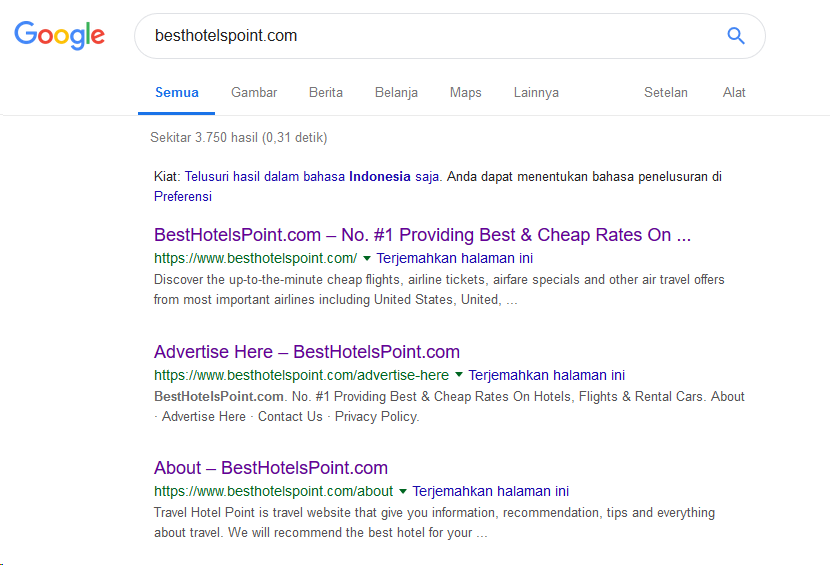This screenshot has width=830, height=565.
Task: Open 'Advertise Here – BestHotelsPoint.com' result
Action: (x=306, y=352)
